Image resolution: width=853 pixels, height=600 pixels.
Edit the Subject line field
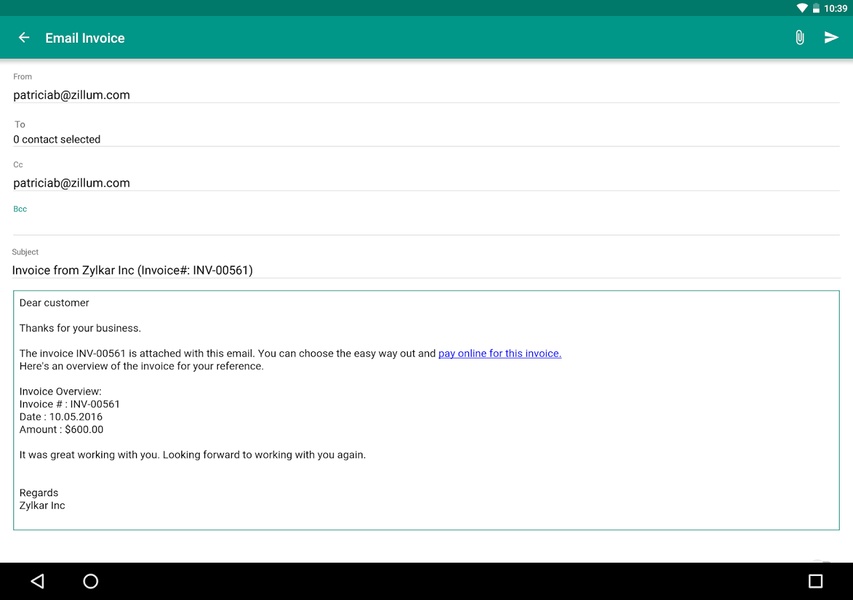click(x=426, y=270)
